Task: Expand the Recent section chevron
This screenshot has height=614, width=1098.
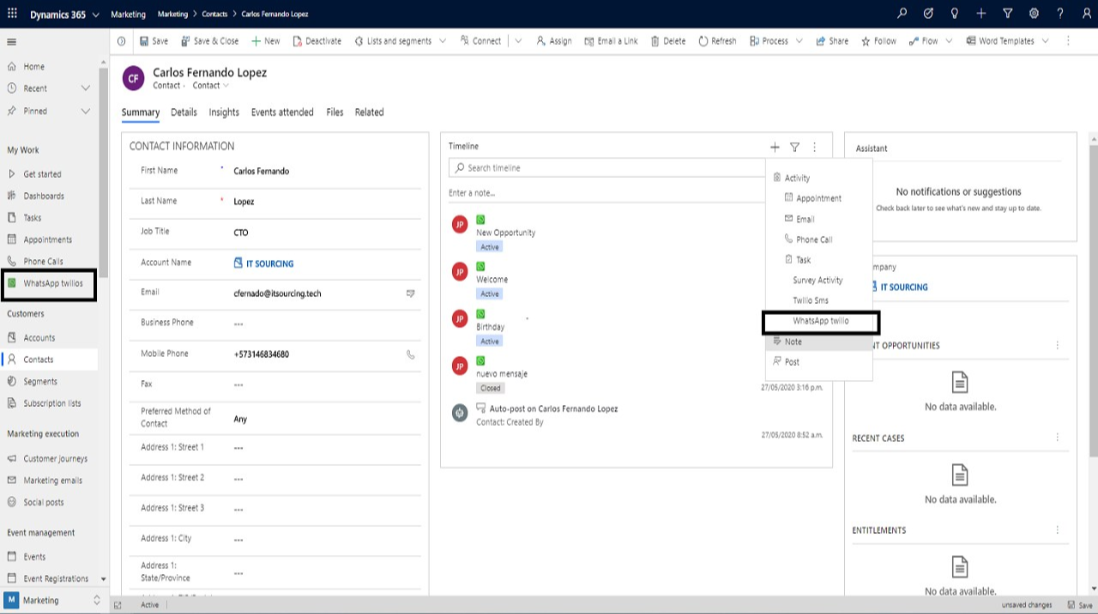Action: [85, 88]
